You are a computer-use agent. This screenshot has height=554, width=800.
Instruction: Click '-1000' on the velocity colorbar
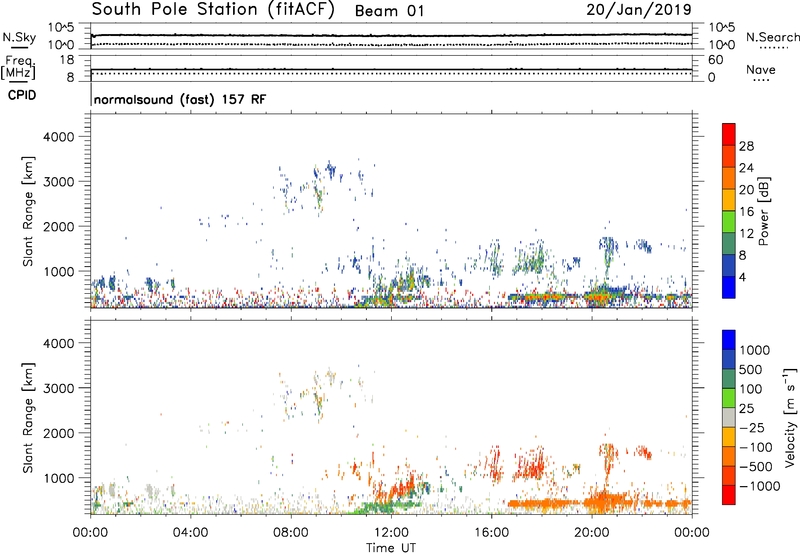coord(759,486)
